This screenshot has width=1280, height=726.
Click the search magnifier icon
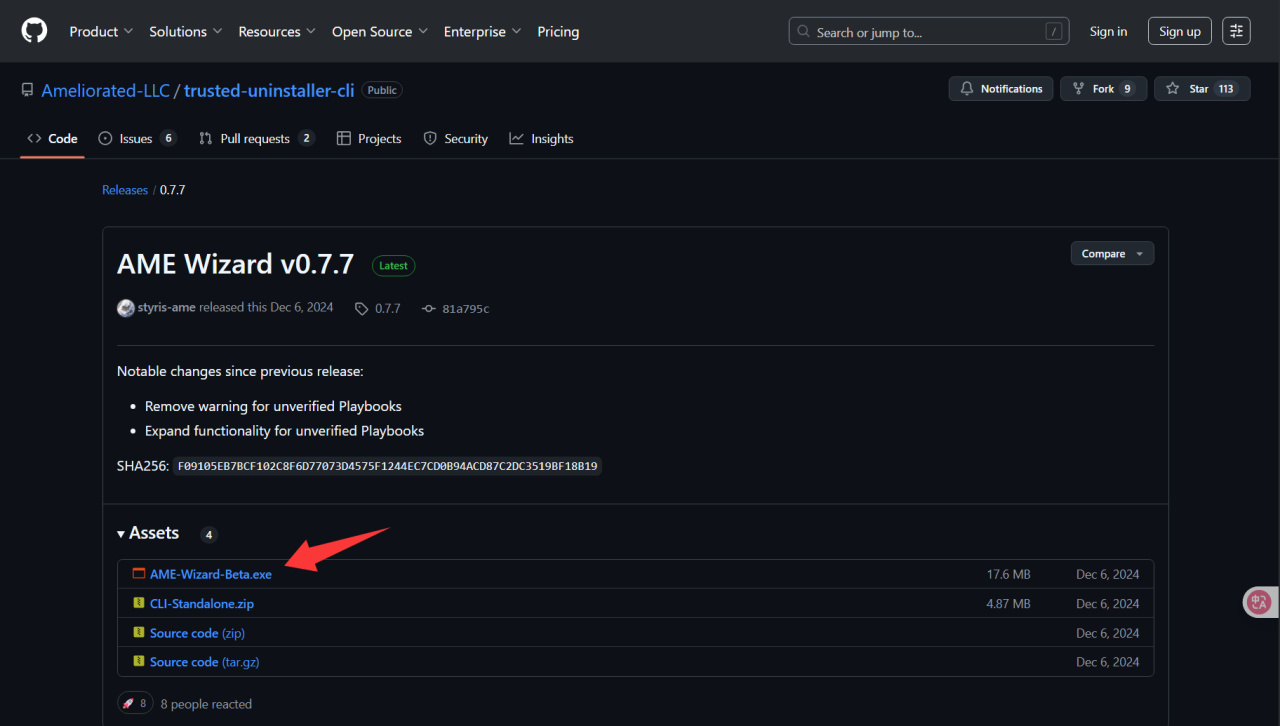804,32
